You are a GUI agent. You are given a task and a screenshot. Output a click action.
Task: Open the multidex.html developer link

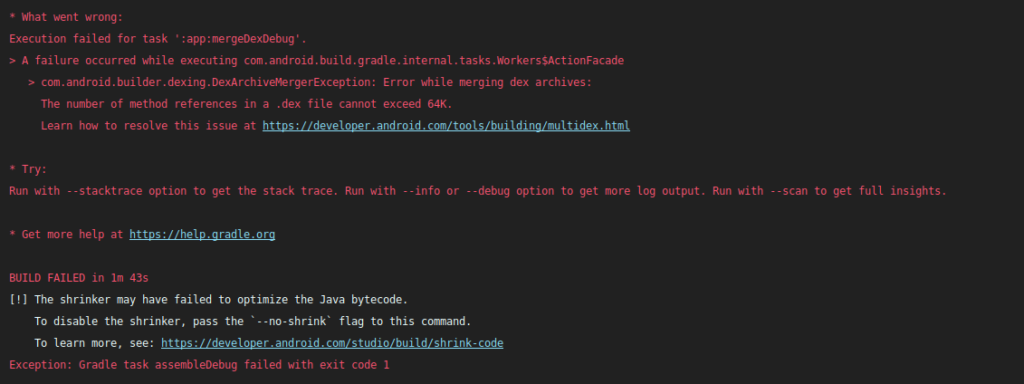446,125
